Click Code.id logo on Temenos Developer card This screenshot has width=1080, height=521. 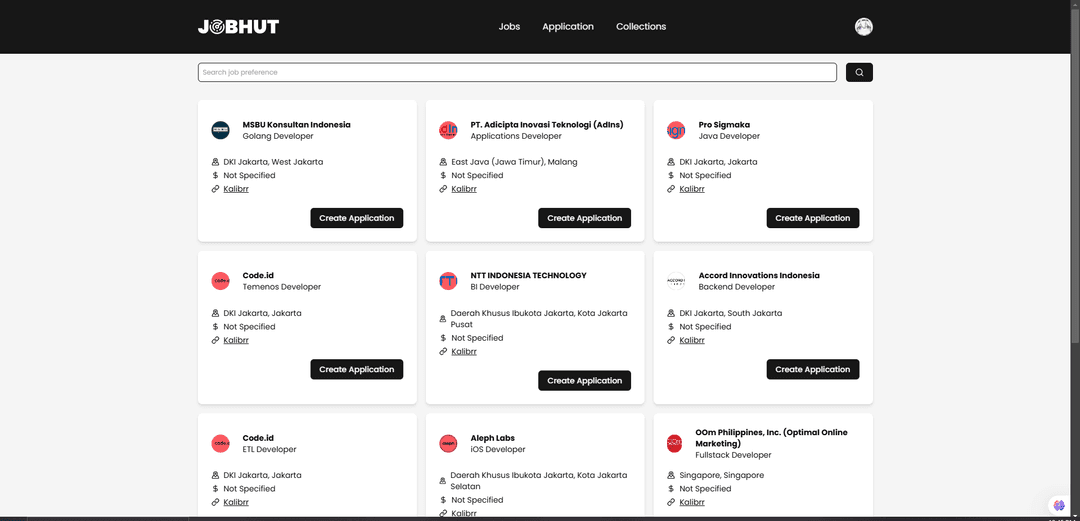[x=220, y=280]
